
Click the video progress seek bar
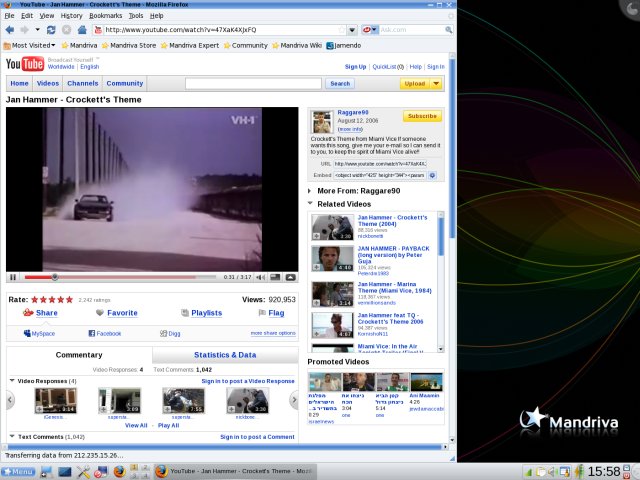120,277
